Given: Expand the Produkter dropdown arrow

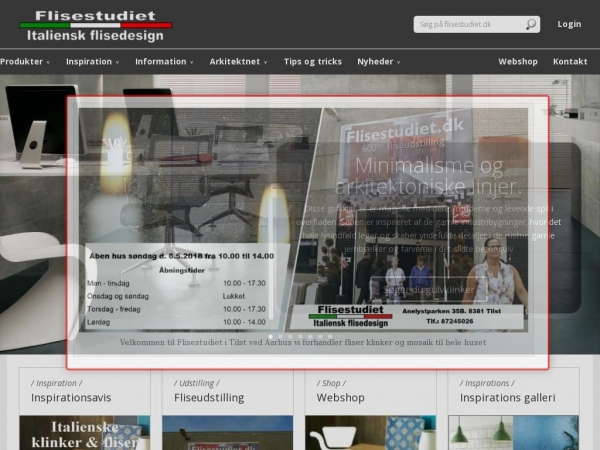Looking at the screenshot, I should 48,62.
